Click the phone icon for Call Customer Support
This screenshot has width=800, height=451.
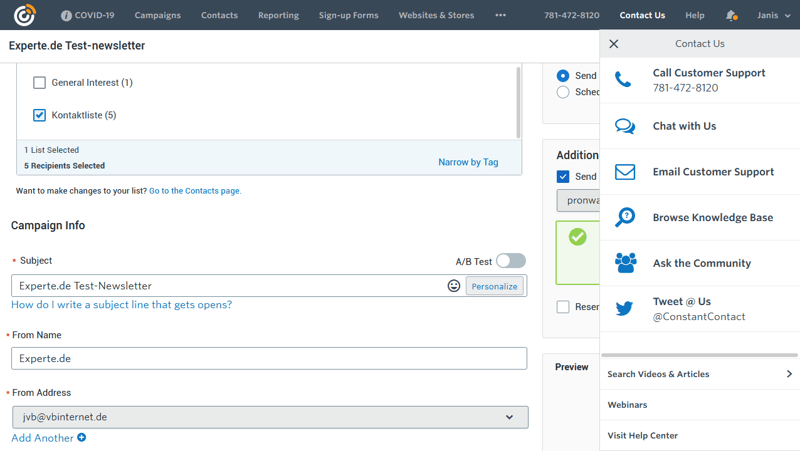click(x=624, y=80)
